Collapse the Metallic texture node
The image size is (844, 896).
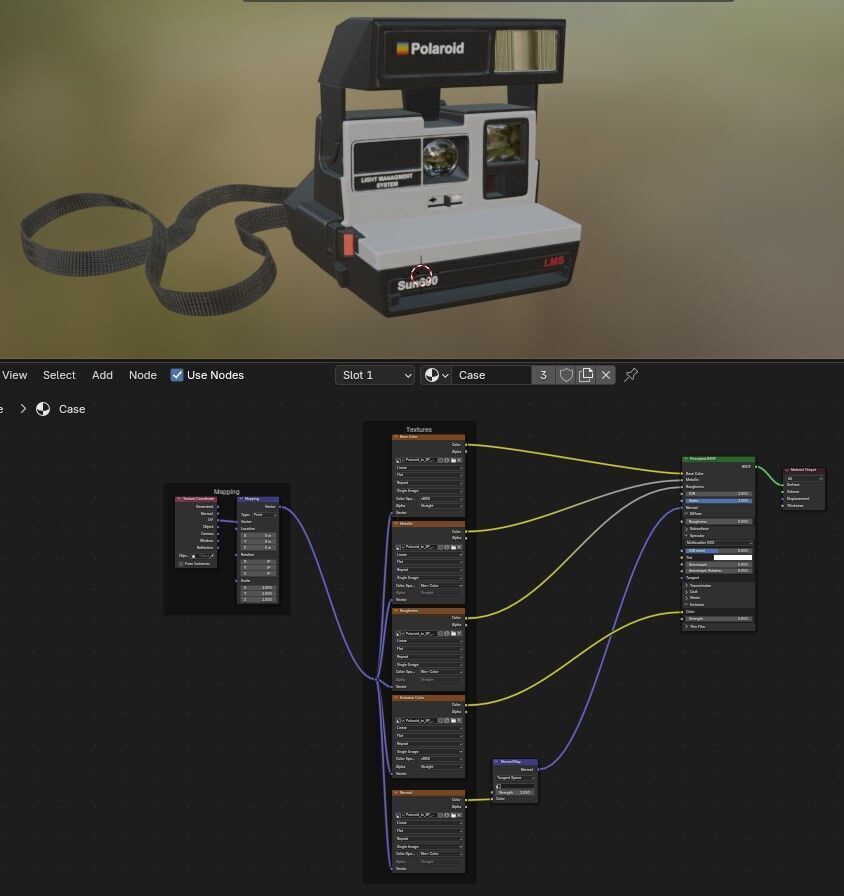(396, 523)
